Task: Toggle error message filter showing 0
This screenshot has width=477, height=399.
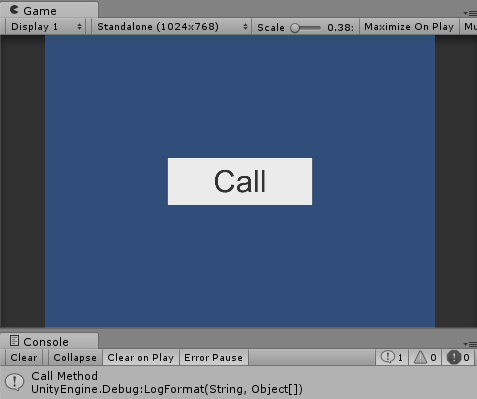Action: click(458, 358)
